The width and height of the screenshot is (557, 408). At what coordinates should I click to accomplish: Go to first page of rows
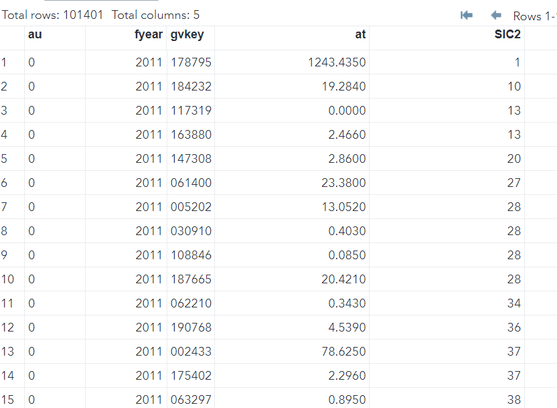pos(466,15)
